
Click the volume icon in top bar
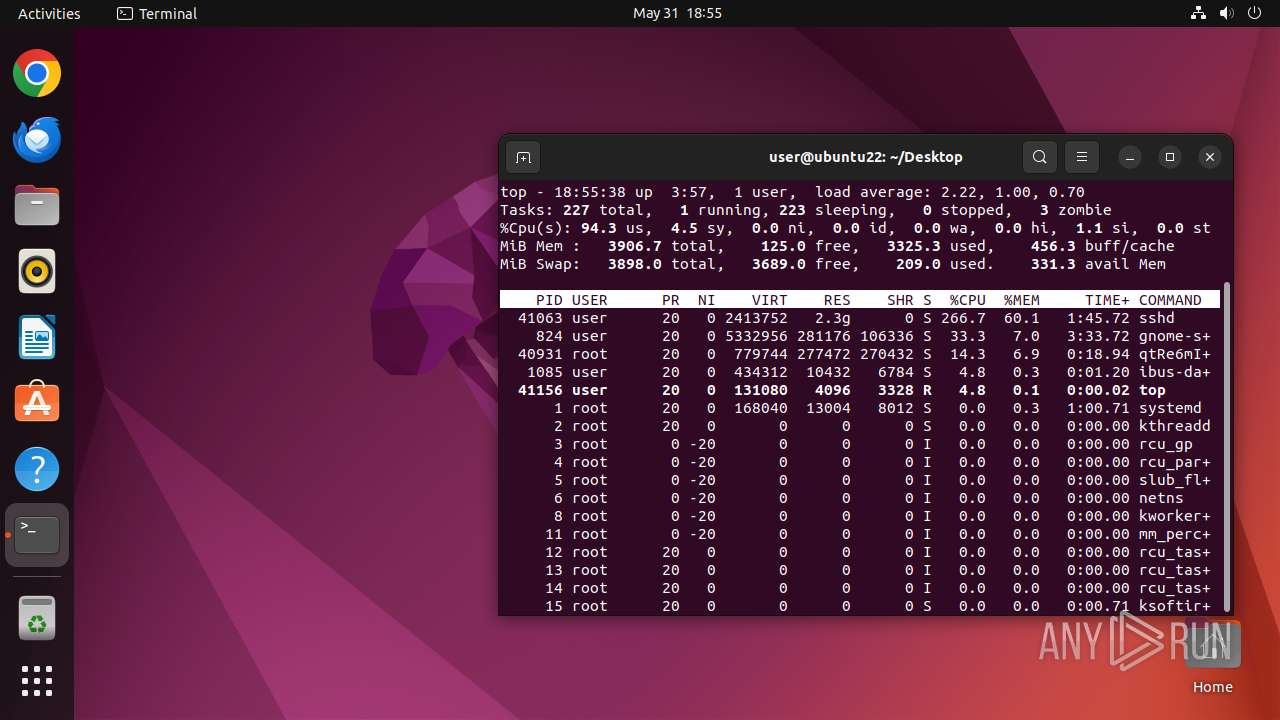[x=1227, y=13]
